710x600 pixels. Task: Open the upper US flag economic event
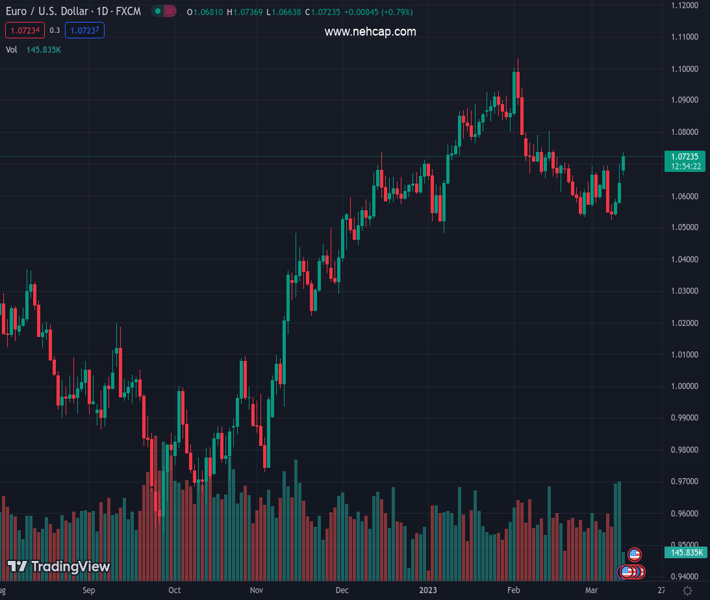[x=634, y=554]
